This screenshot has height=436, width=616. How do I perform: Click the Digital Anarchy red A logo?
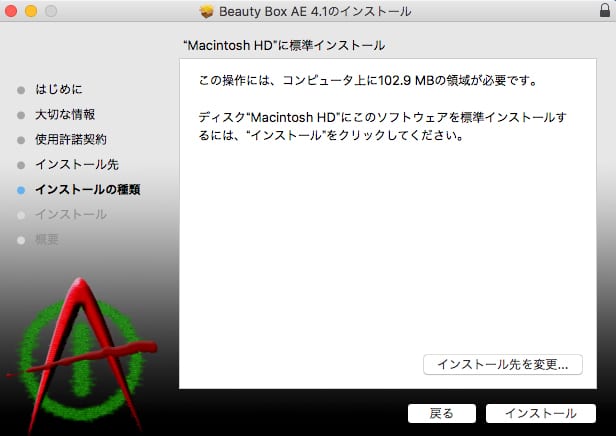tap(81, 354)
